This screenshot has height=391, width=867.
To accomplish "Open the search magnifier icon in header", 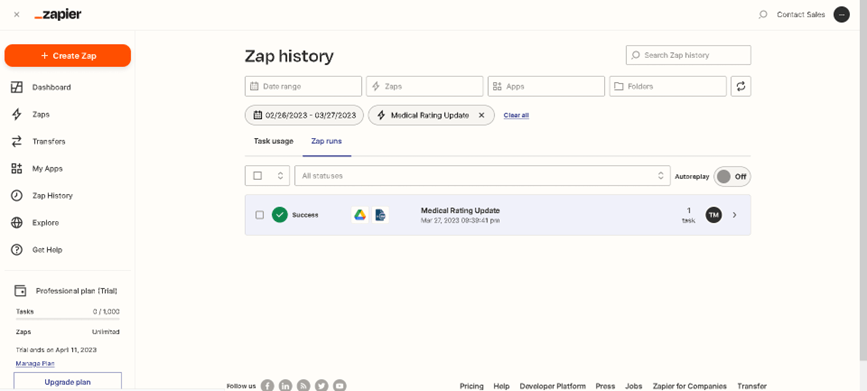I will (x=763, y=15).
